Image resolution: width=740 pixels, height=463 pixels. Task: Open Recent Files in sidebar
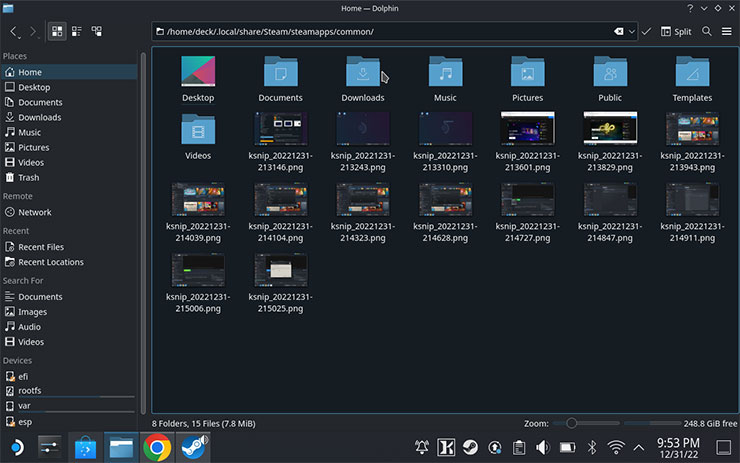(41, 247)
